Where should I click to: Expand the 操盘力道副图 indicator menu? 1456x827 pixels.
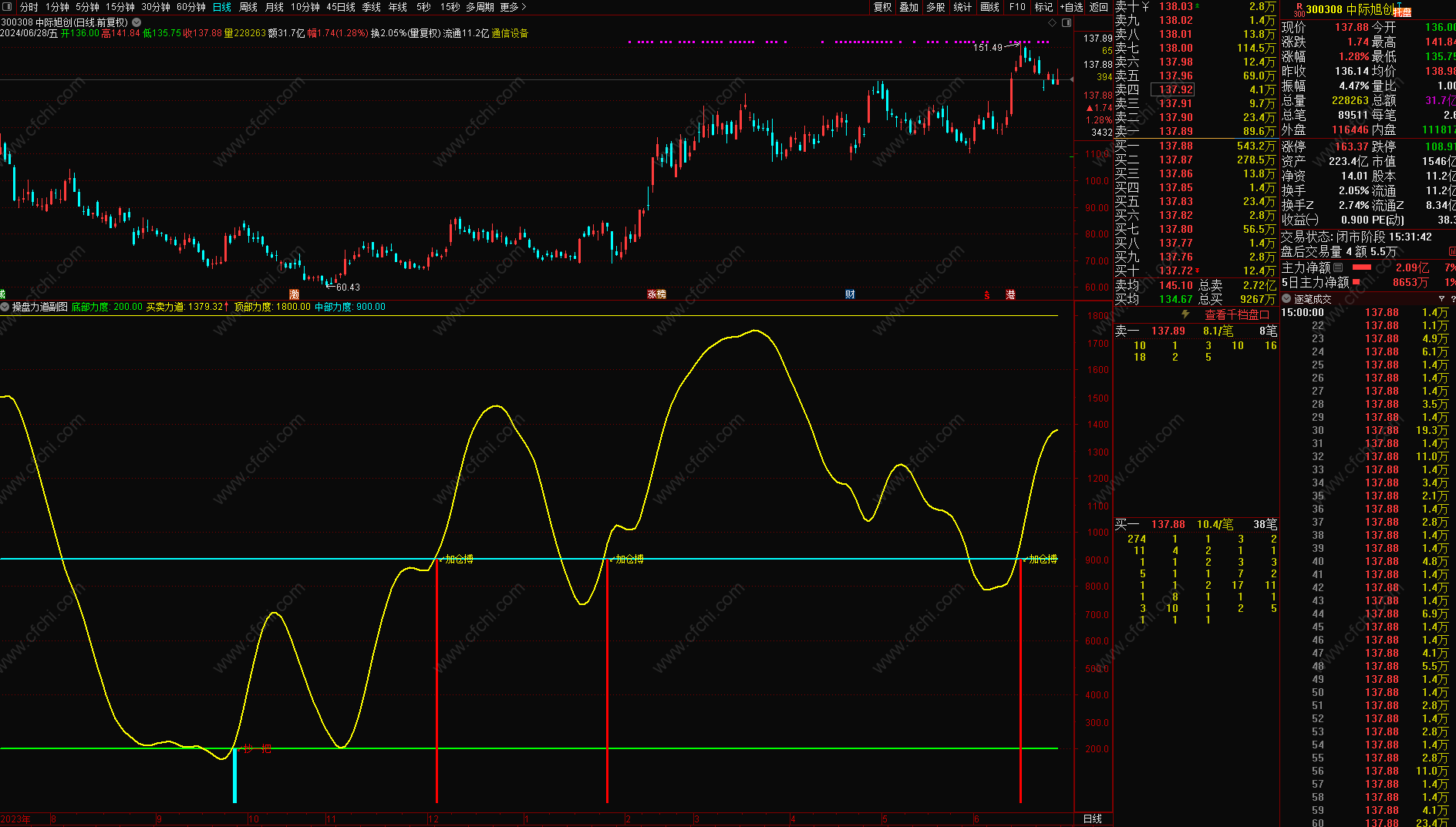(5, 307)
